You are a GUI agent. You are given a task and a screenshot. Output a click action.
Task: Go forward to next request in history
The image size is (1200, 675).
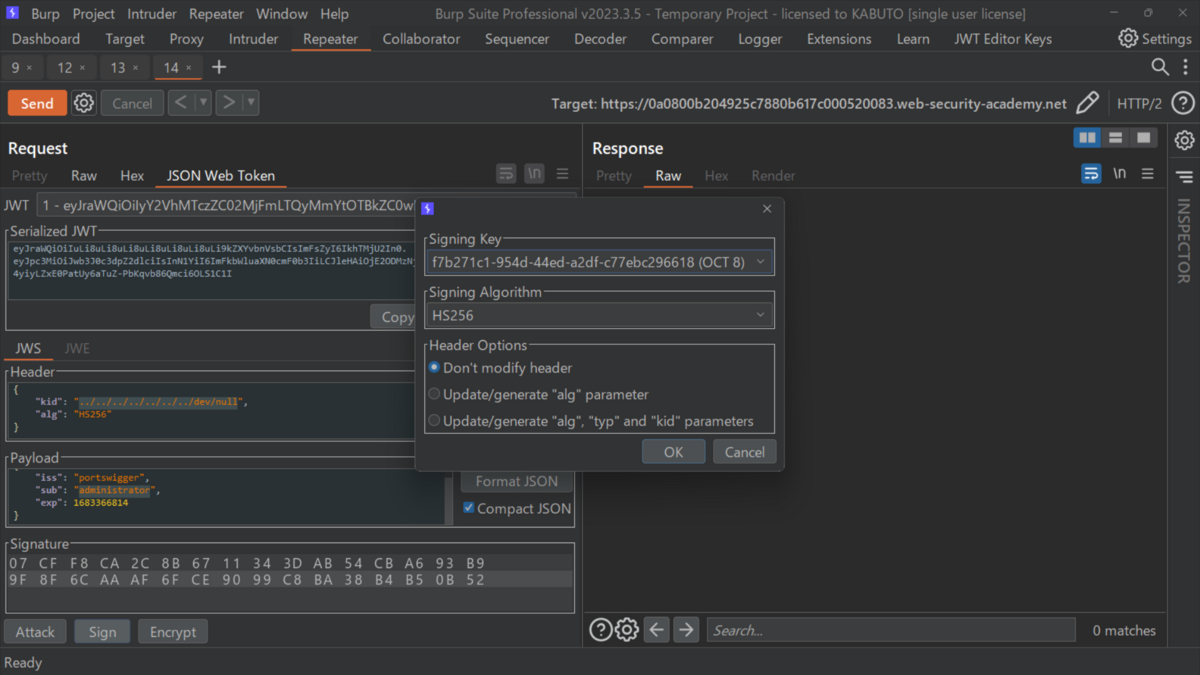pos(229,102)
